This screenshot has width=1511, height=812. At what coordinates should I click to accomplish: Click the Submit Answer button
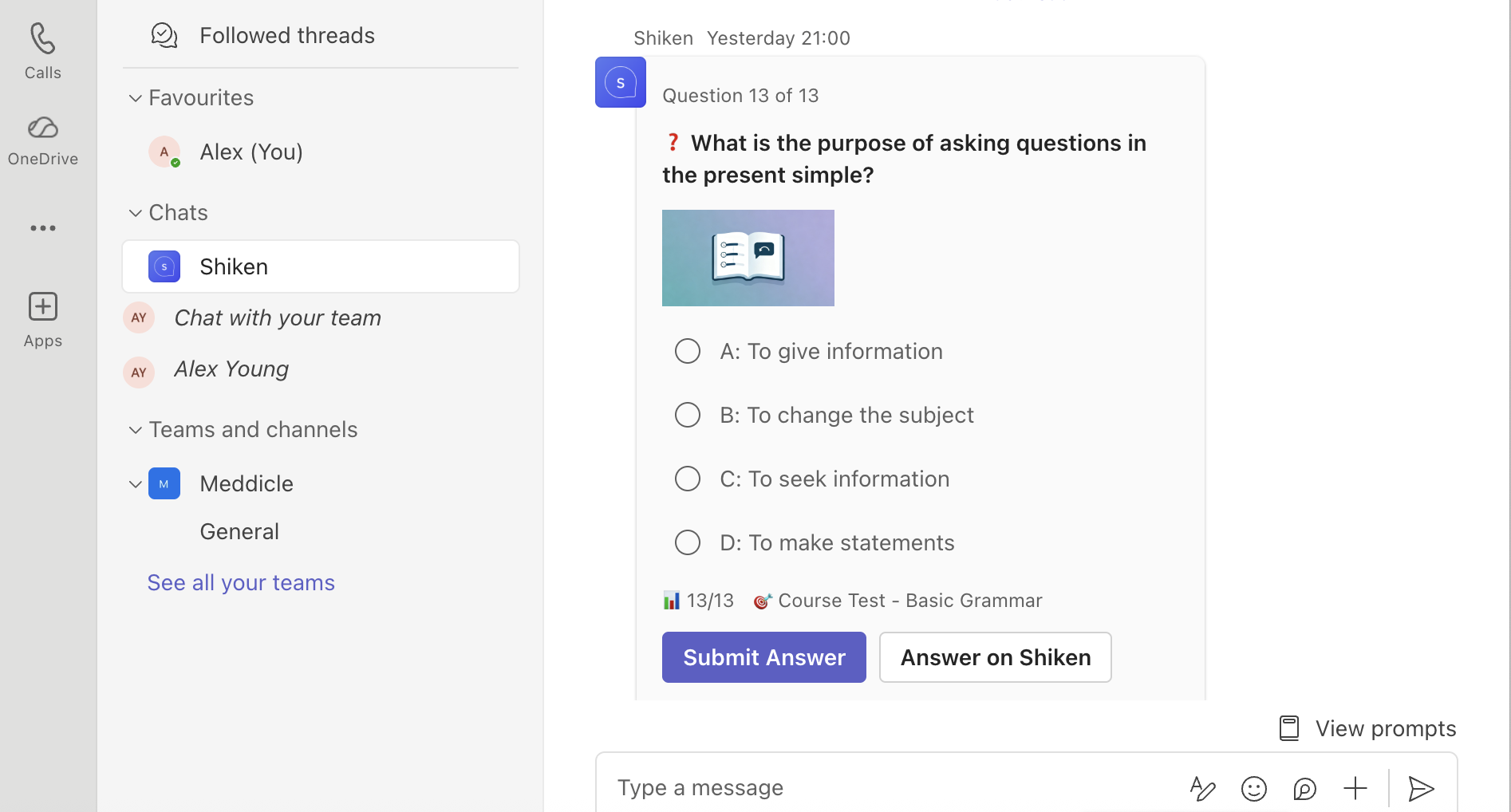763,657
